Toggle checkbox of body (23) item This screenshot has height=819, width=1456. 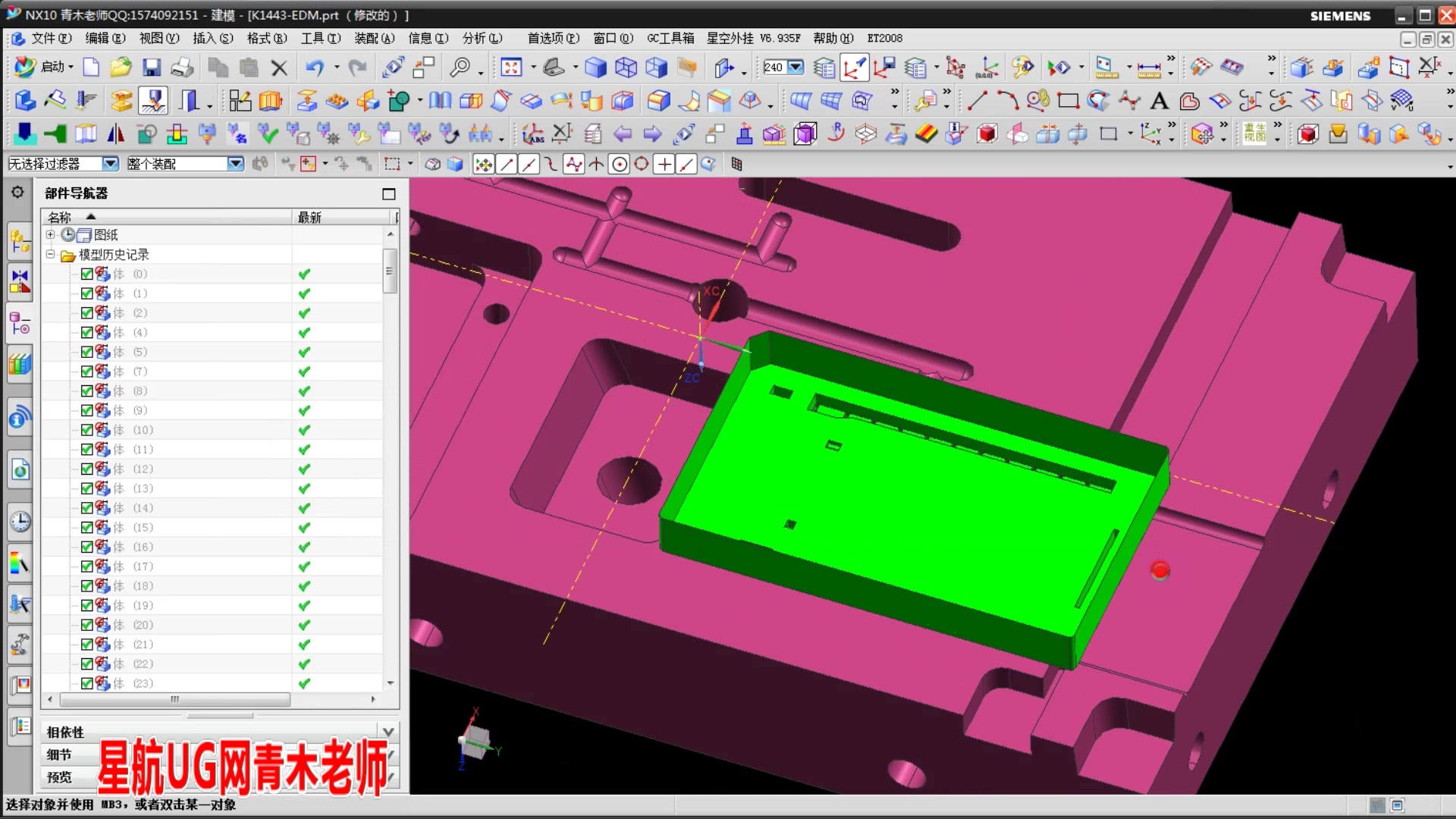(x=86, y=683)
